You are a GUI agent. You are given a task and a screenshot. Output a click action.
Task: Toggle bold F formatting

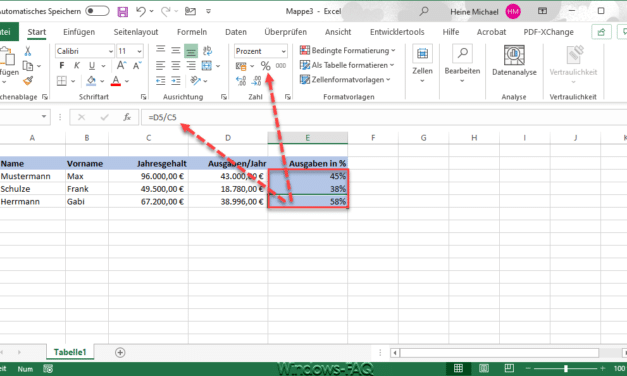(62, 66)
